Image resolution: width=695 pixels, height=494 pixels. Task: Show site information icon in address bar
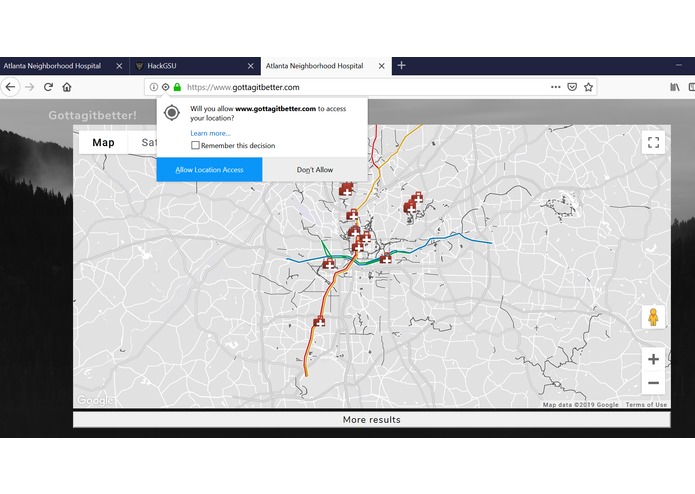153,87
